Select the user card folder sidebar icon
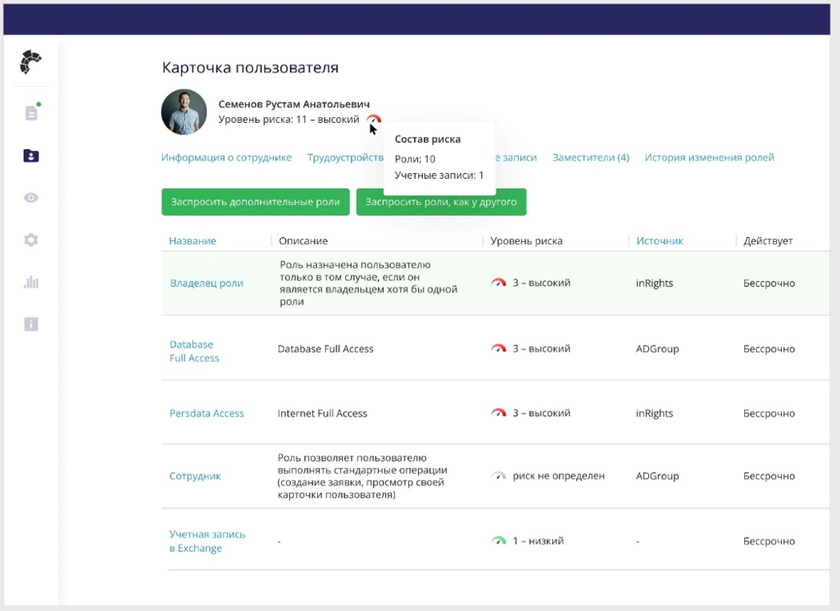Screen dimensions: 840x611 click(x=31, y=155)
